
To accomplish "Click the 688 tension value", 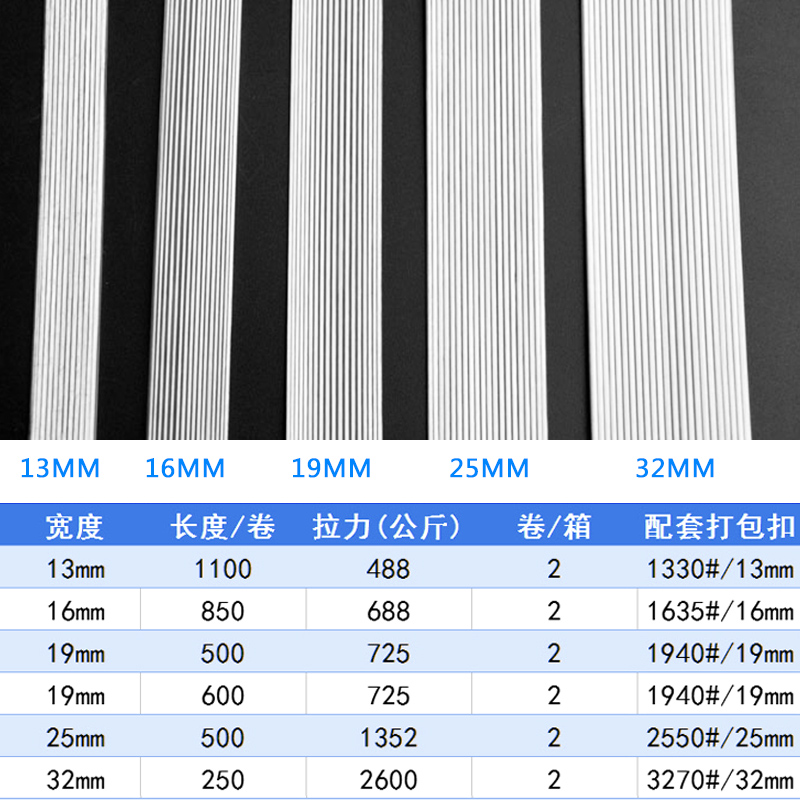I will point(388,611).
